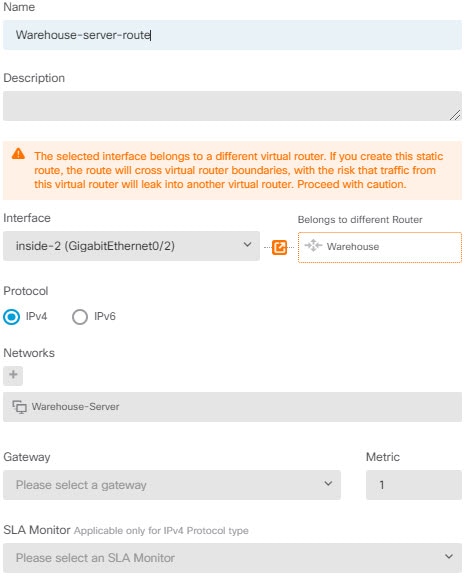466x577 pixels.
Task: Click the plus icon under Networks
Action: tap(13, 375)
